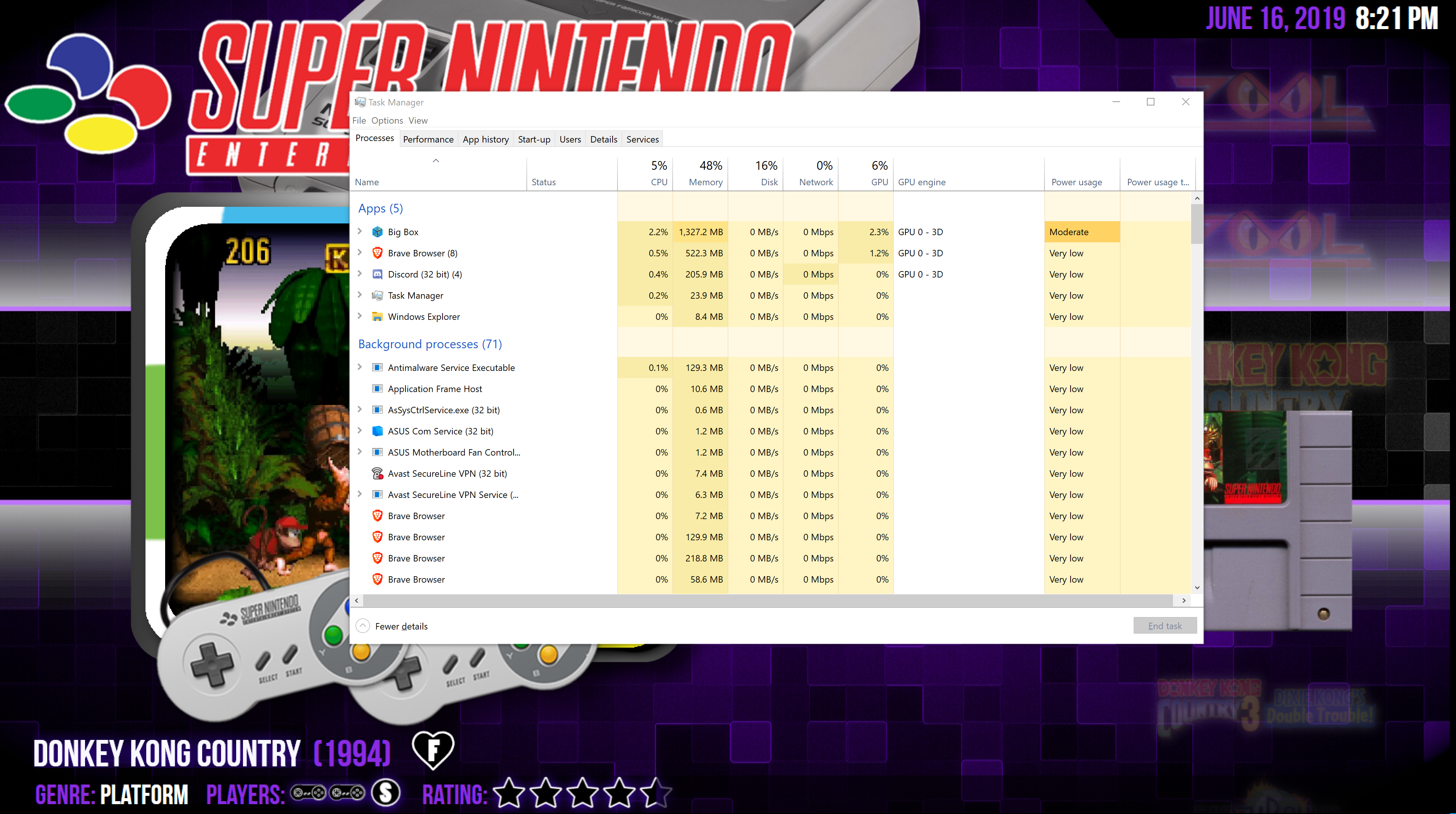1456x814 pixels.
Task: Expand Antimalware Service Executable row
Action: 359,367
